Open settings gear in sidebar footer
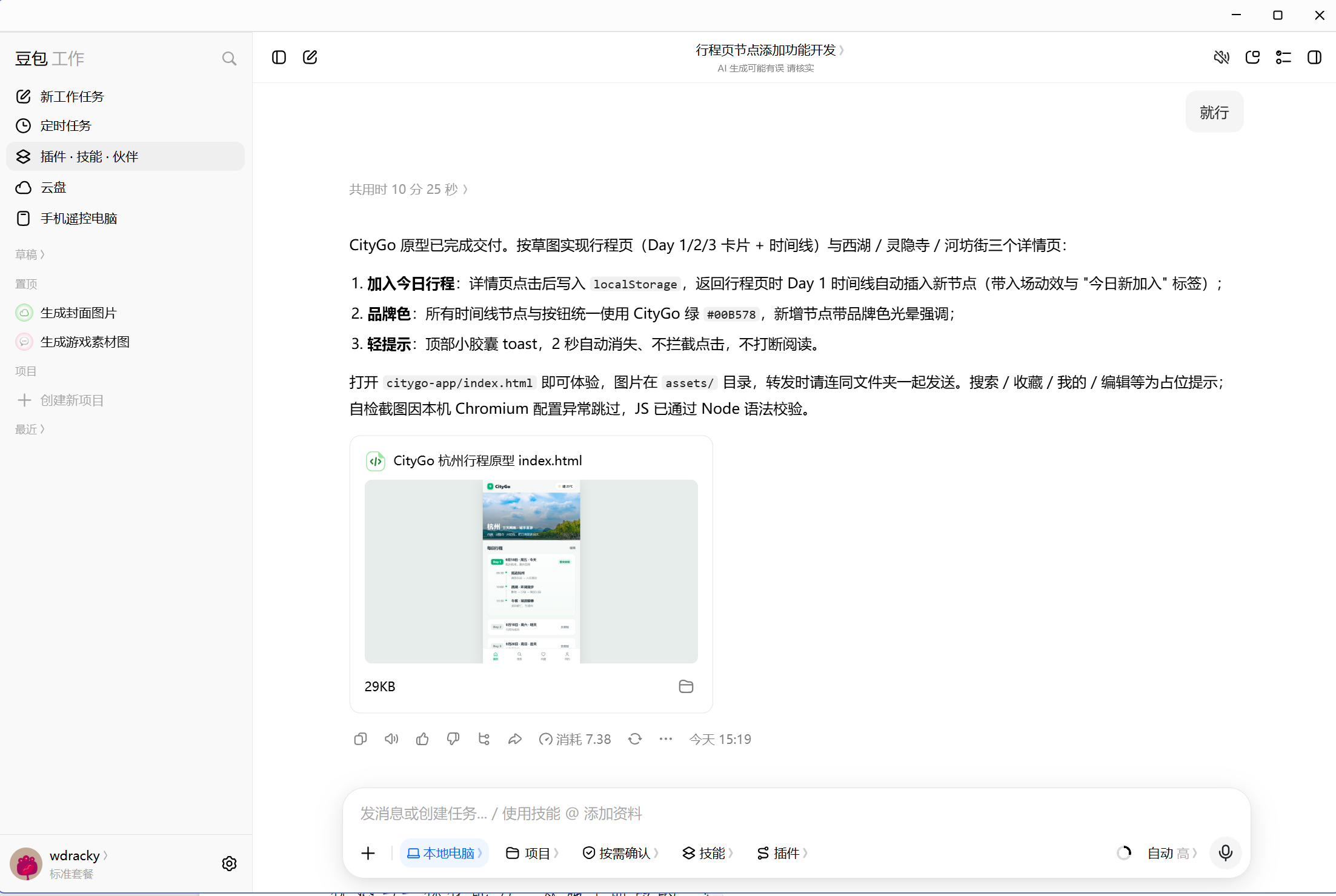Viewport: 1336px width, 896px height. (229, 863)
